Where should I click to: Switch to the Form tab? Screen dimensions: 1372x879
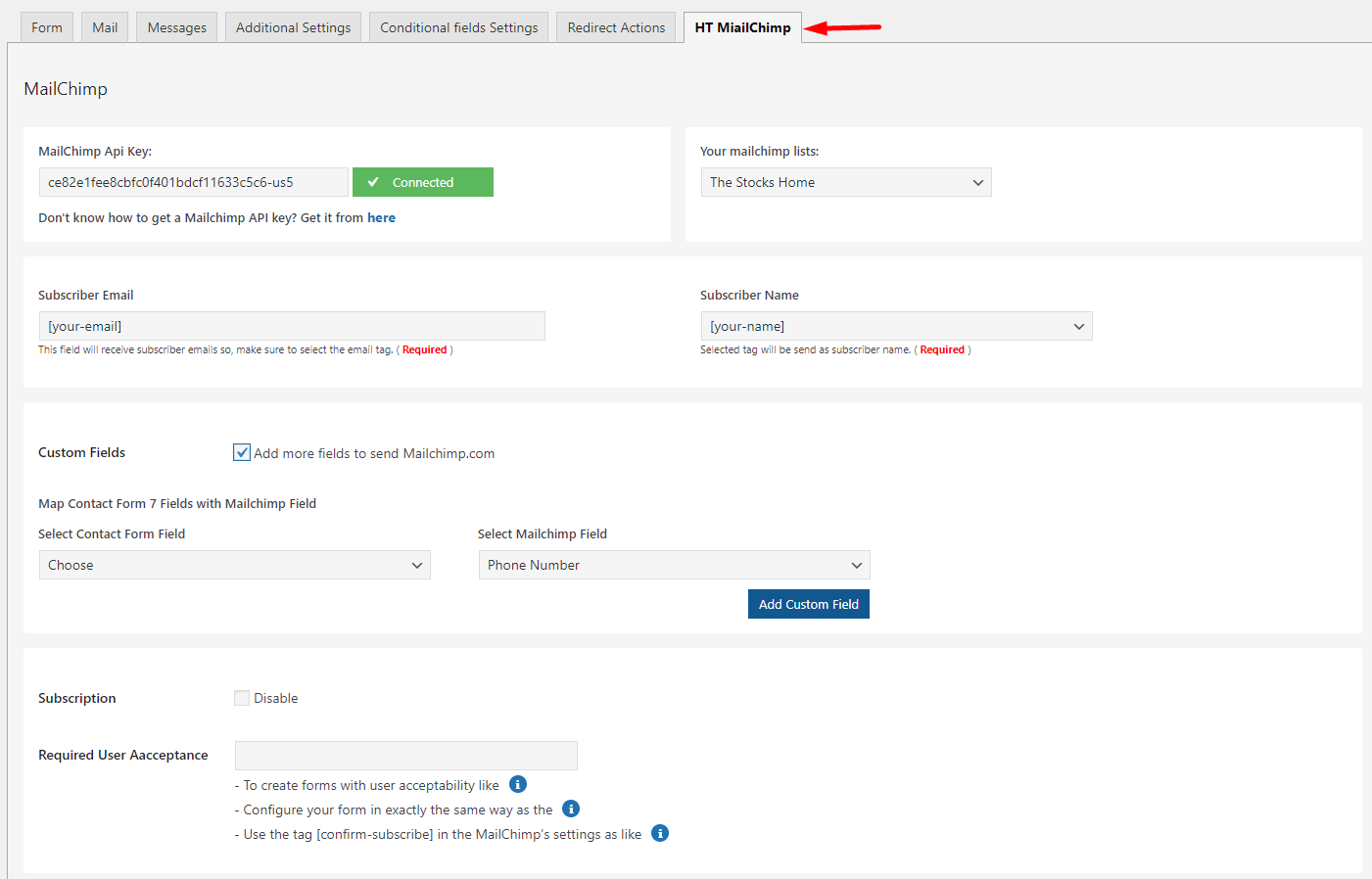[x=46, y=27]
